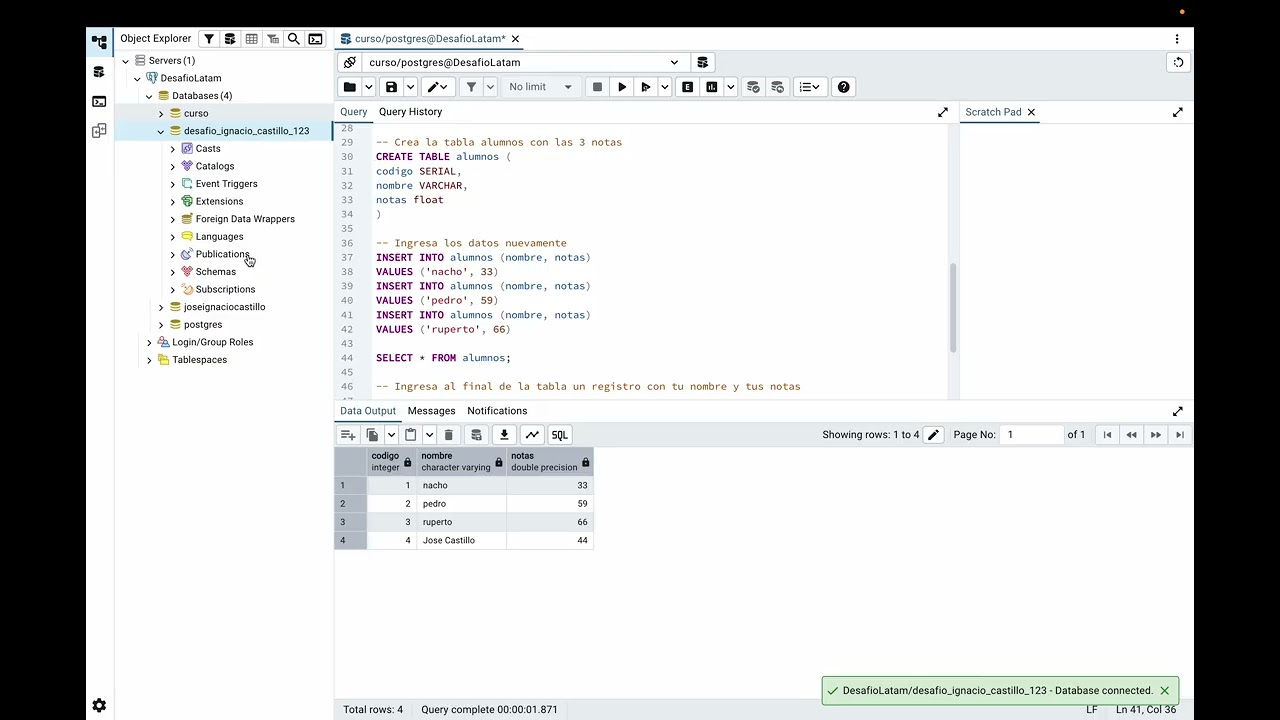This screenshot has width=1280, height=720.
Task: Switch to the Notifications tab
Action: [x=497, y=411]
